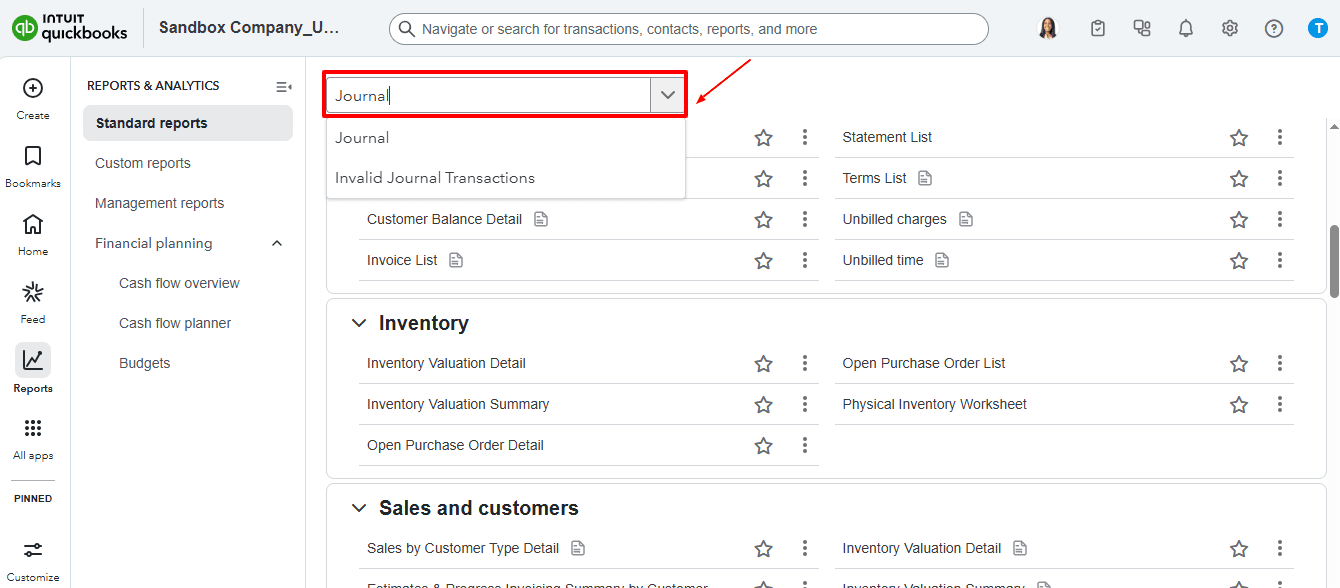The width and height of the screenshot is (1340, 588).
Task: Choose Invalid Journal Transactions suggestion
Action: pyautogui.click(x=435, y=178)
